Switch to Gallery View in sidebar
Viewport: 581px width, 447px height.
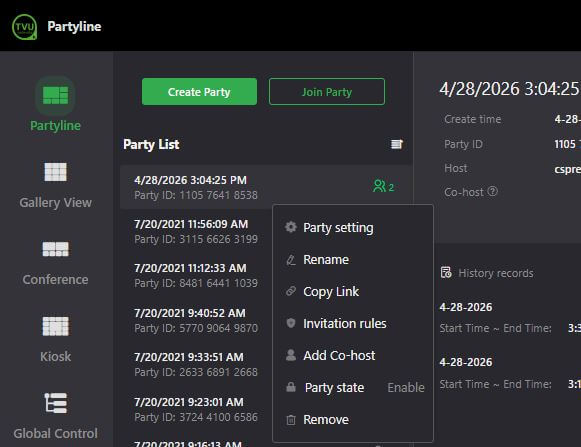coord(55,185)
